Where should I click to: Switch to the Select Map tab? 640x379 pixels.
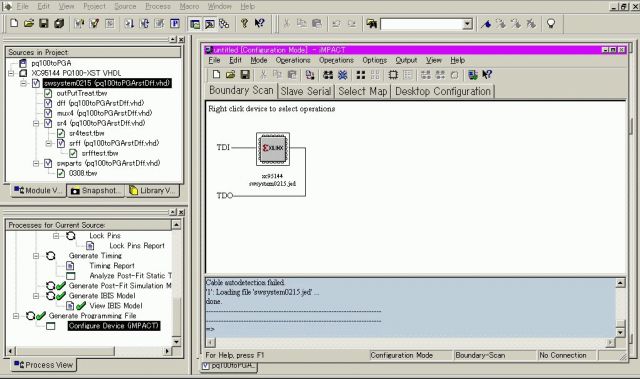(x=362, y=91)
